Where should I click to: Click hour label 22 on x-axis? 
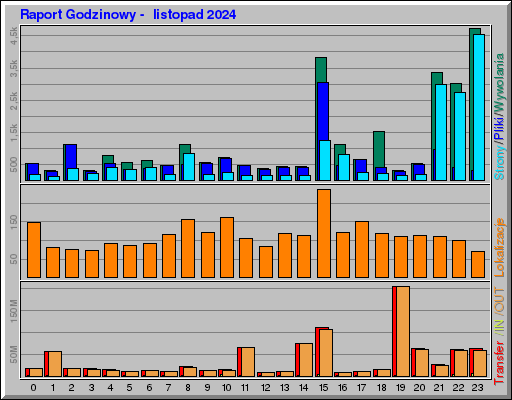pos(458,388)
